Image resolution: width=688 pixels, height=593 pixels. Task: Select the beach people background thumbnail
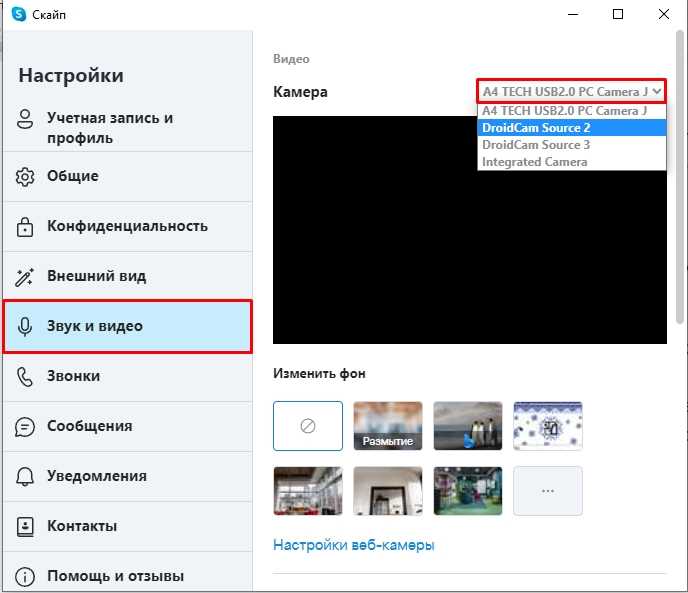point(468,426)
